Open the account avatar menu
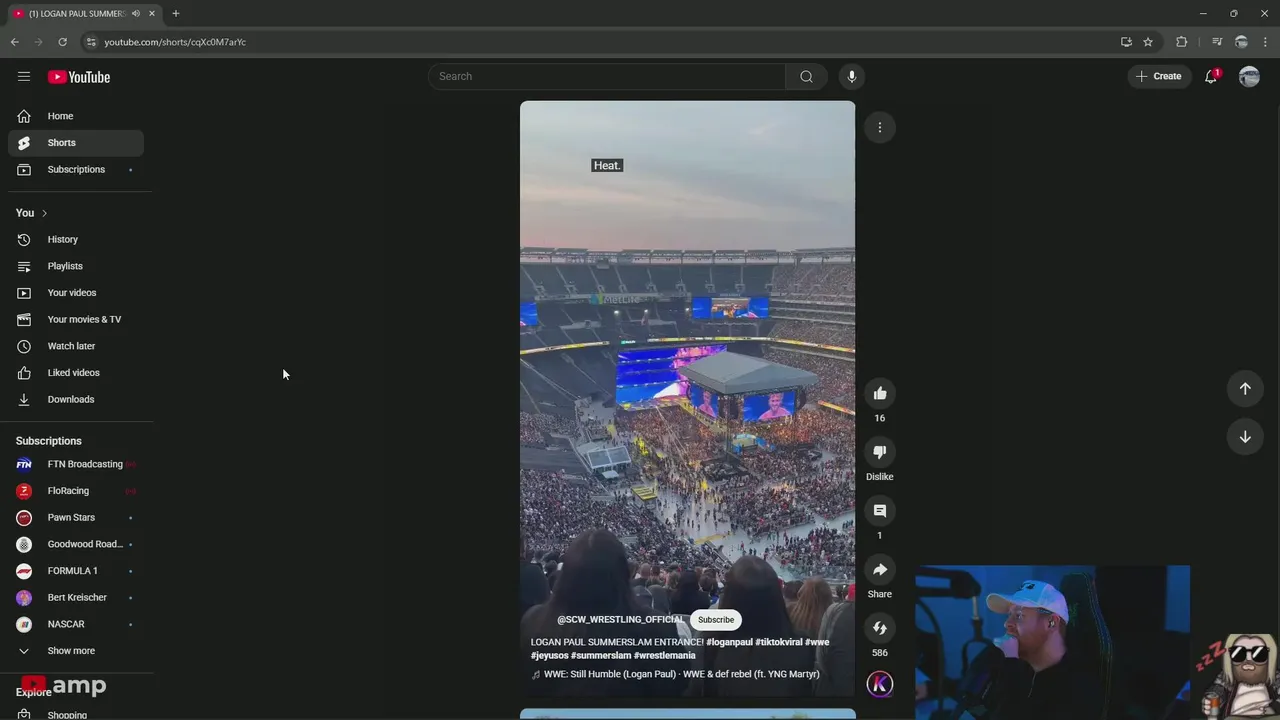1280x720 pixels. point(1249,76)
